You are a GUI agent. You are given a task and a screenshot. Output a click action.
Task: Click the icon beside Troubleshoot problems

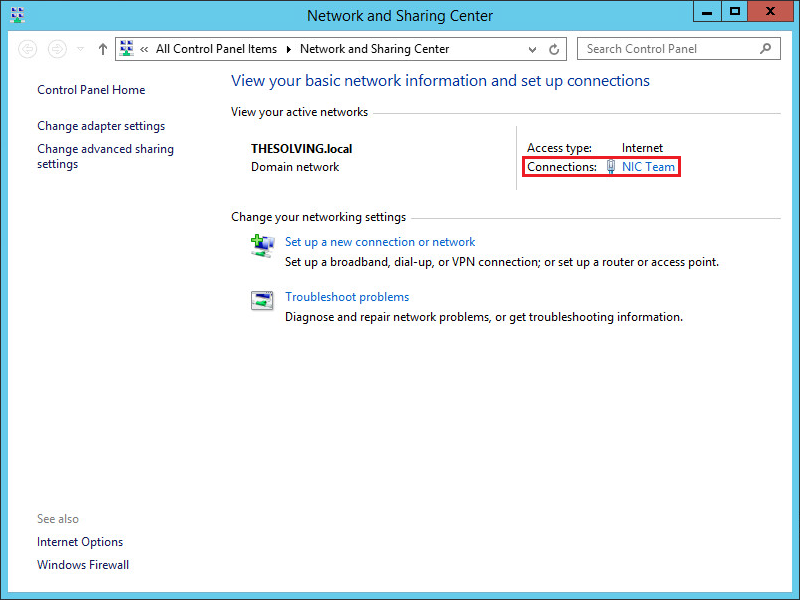pos(262,301)
